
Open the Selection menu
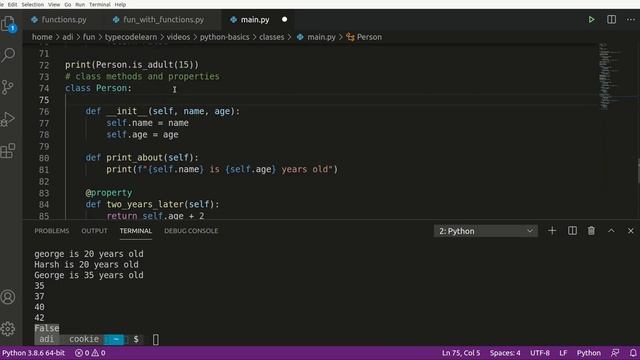(x=33, y=4)
